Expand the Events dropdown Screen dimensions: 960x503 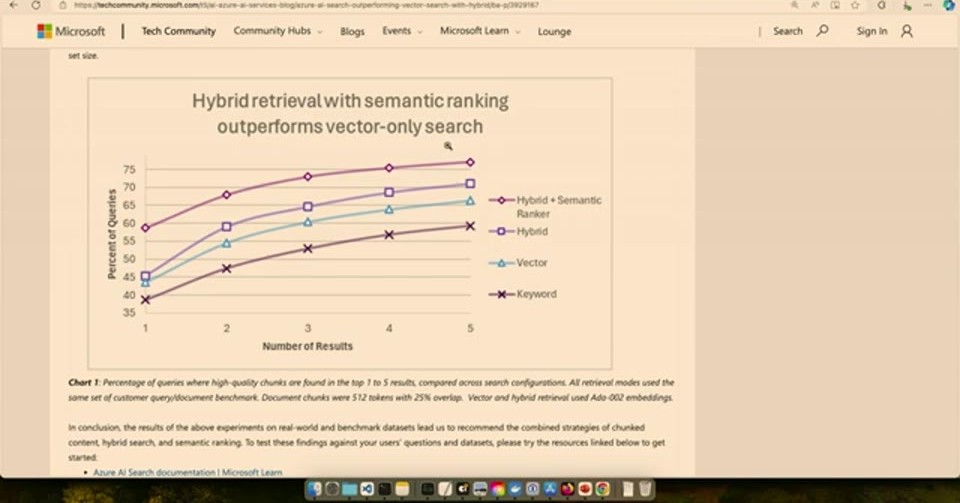pyautogui.click(x=402, y=31)
